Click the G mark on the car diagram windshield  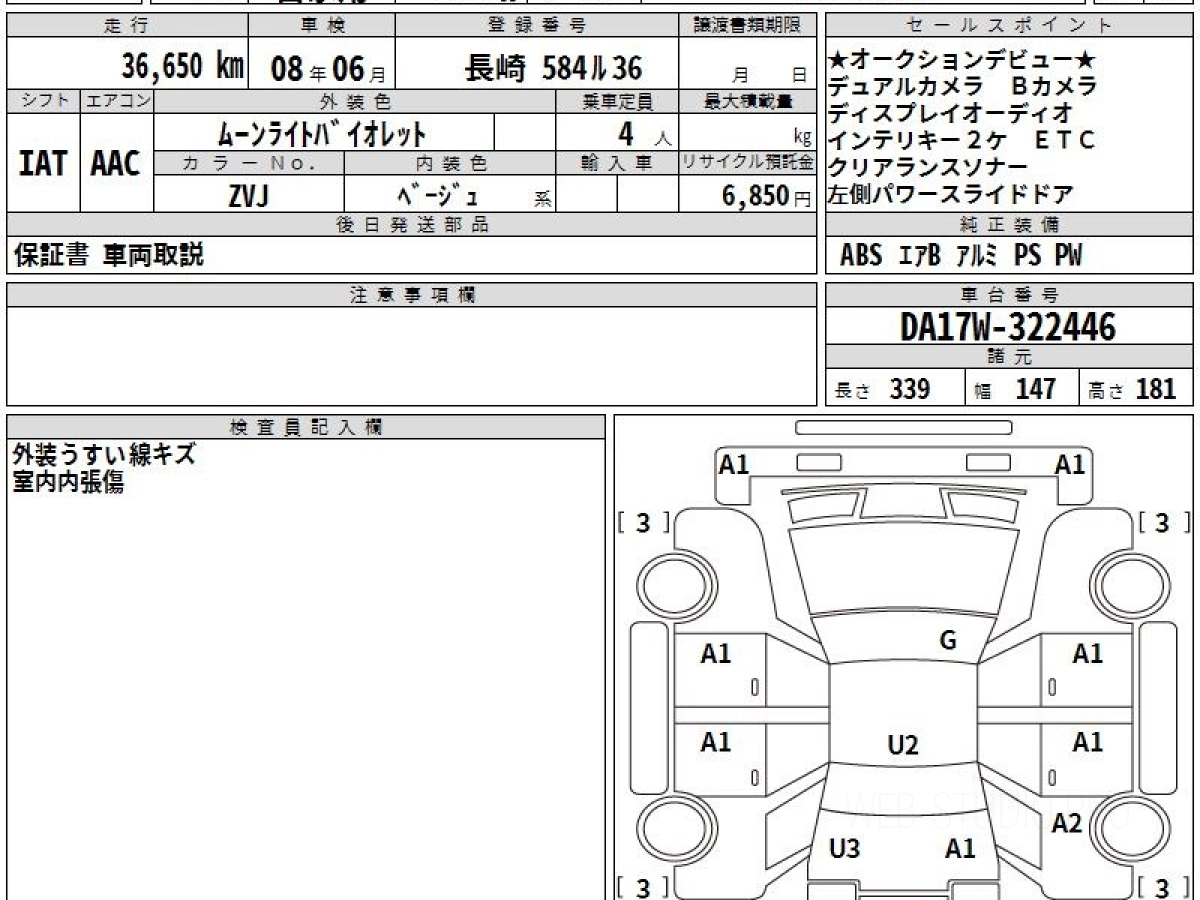point(948,641)
